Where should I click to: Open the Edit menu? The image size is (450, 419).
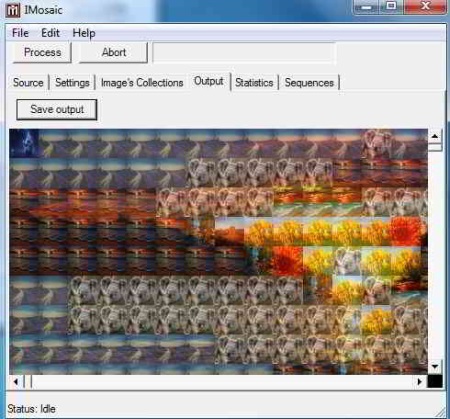coord(50,33)
